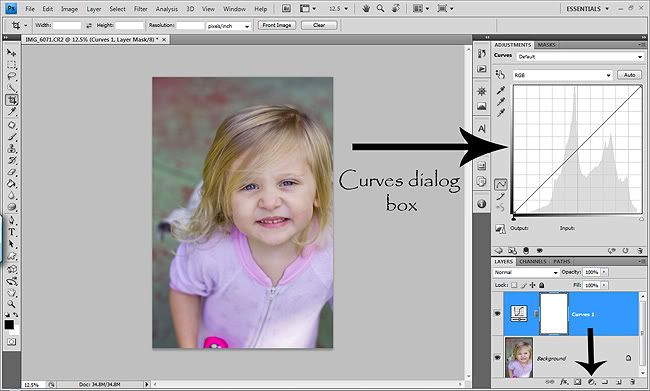Toggle lock position
650x391 pixels.
533,285
